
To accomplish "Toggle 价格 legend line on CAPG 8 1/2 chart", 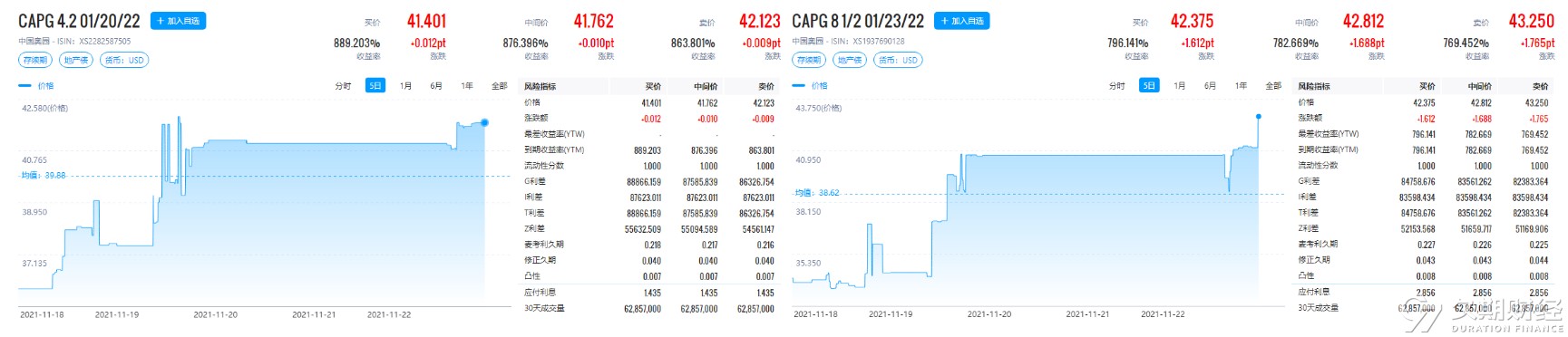I will point(810,86).
